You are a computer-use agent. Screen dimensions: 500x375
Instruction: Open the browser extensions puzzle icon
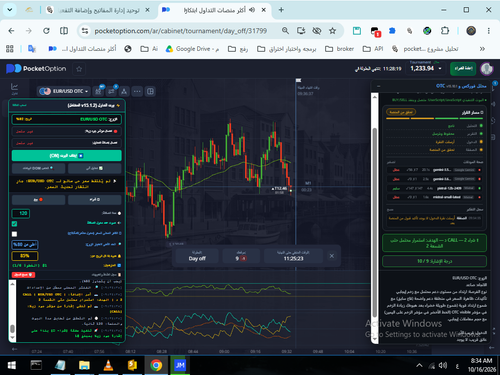(445, 31)
